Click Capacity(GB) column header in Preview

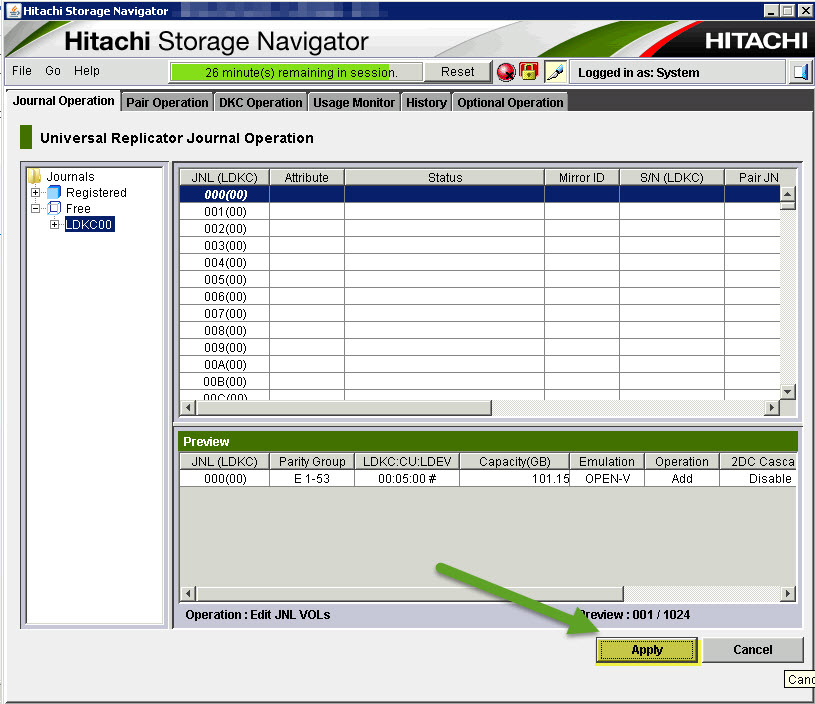tap(515, 462)
